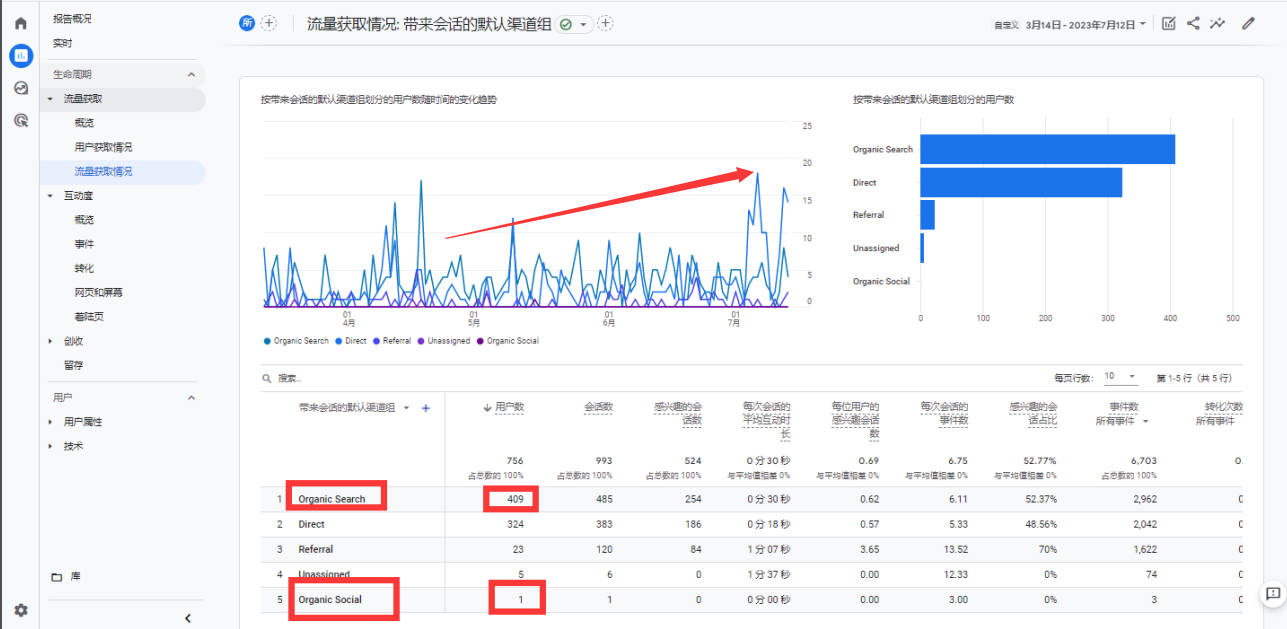The height and width of the screenshot is (629, 1287).
Task: Toggle the Organic Social legend entry
Action: pos(508,341)
